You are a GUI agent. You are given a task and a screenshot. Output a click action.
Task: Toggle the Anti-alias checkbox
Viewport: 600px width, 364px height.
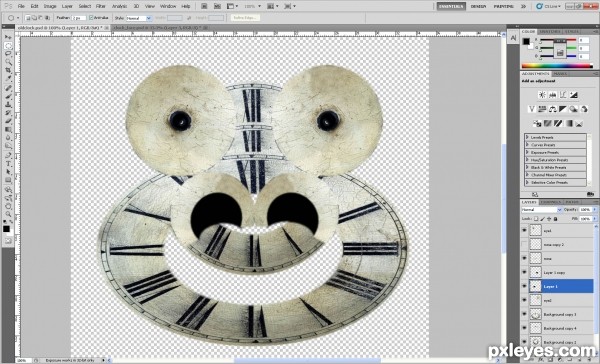click(x=91, y=18)
